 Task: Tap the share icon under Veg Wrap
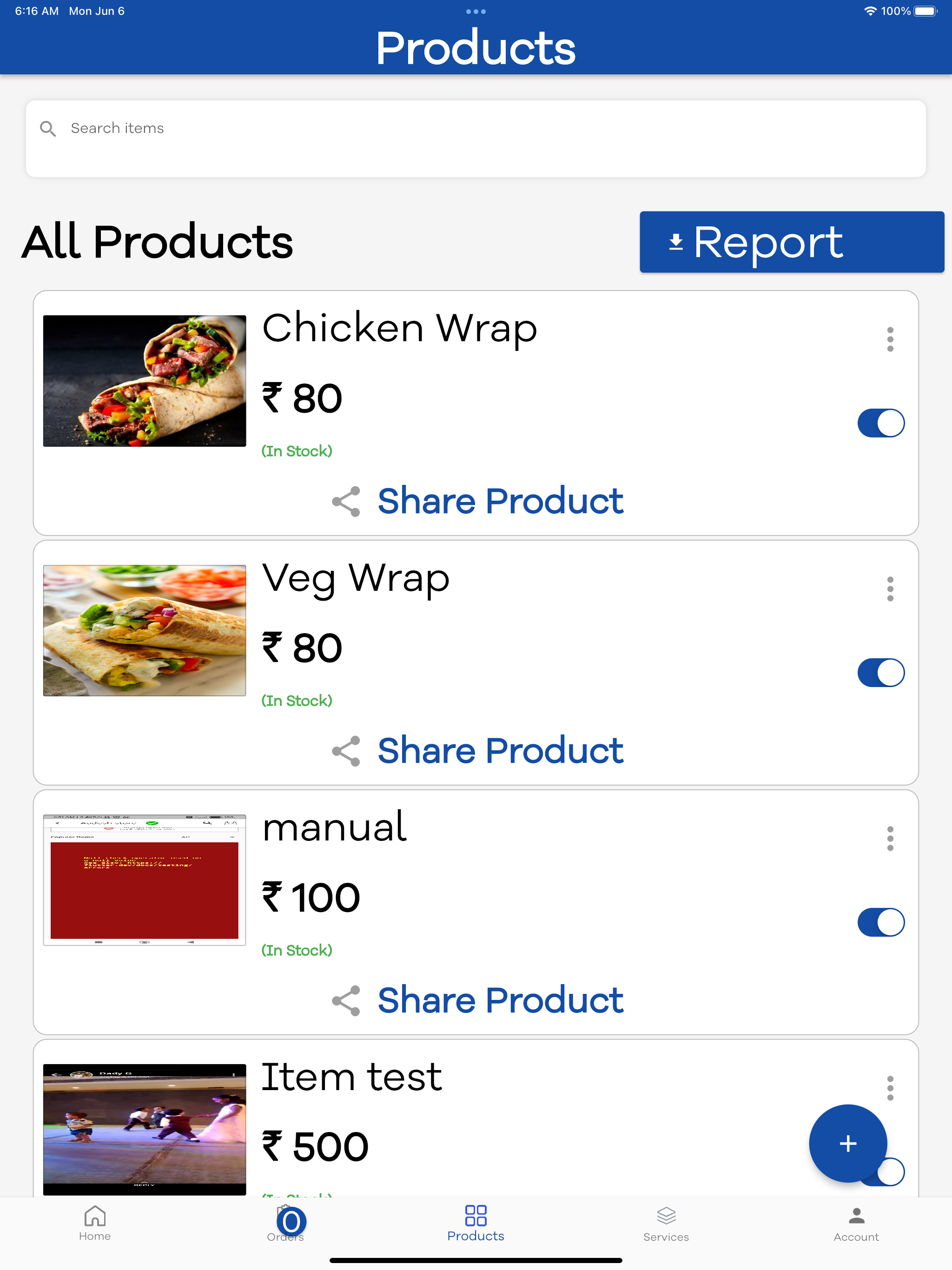(x=346, y=751)
